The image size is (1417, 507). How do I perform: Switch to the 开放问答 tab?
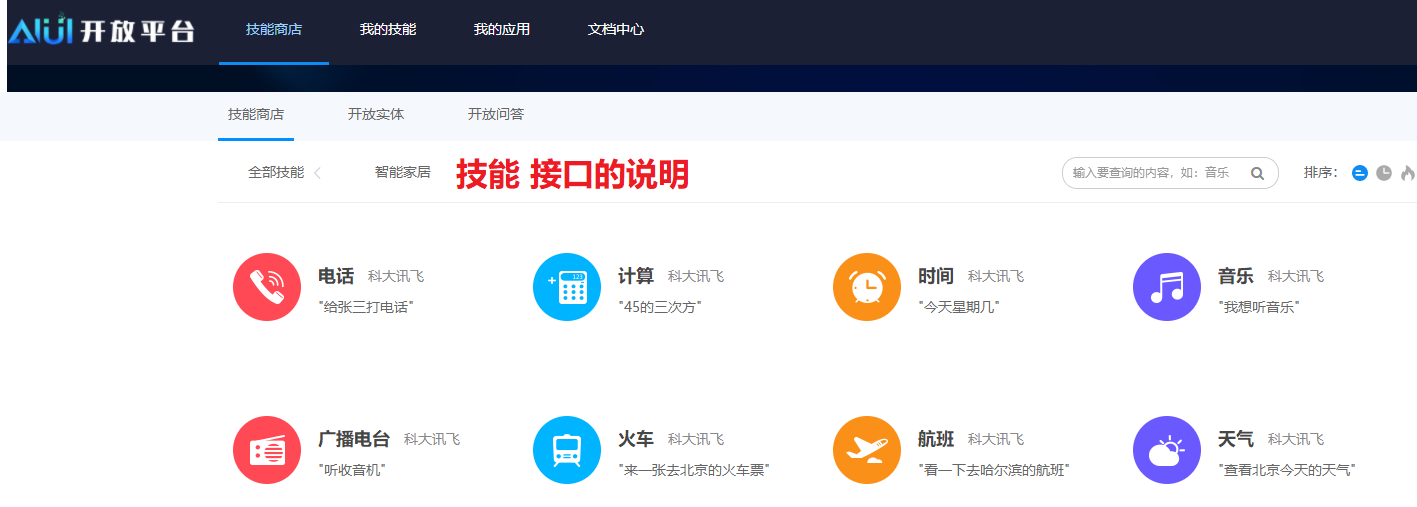tap(496, 114)
